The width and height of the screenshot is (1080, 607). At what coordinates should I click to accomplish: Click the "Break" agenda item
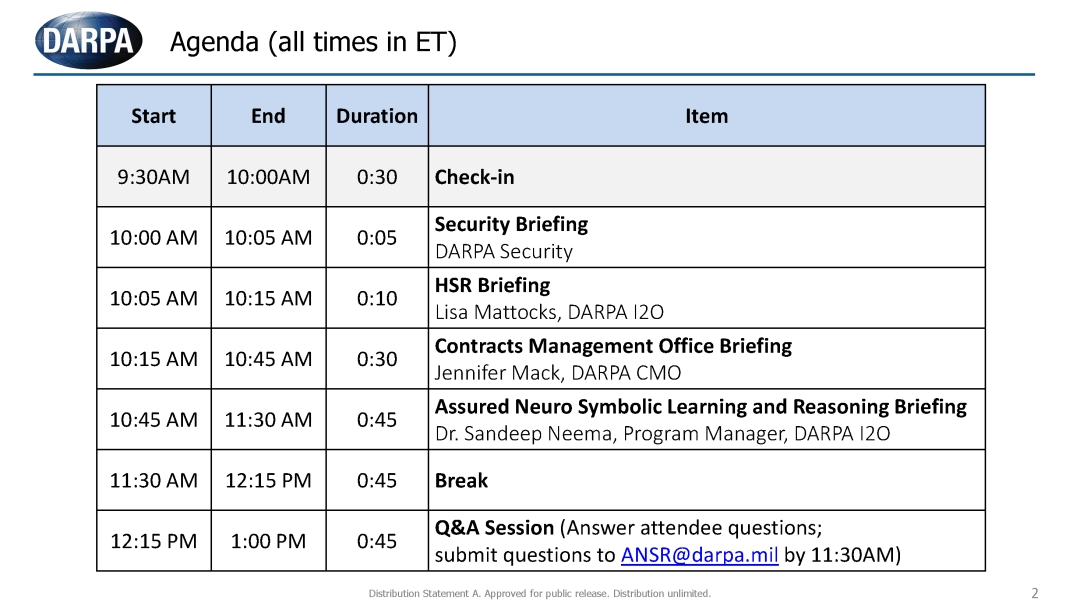pos(461,481)
